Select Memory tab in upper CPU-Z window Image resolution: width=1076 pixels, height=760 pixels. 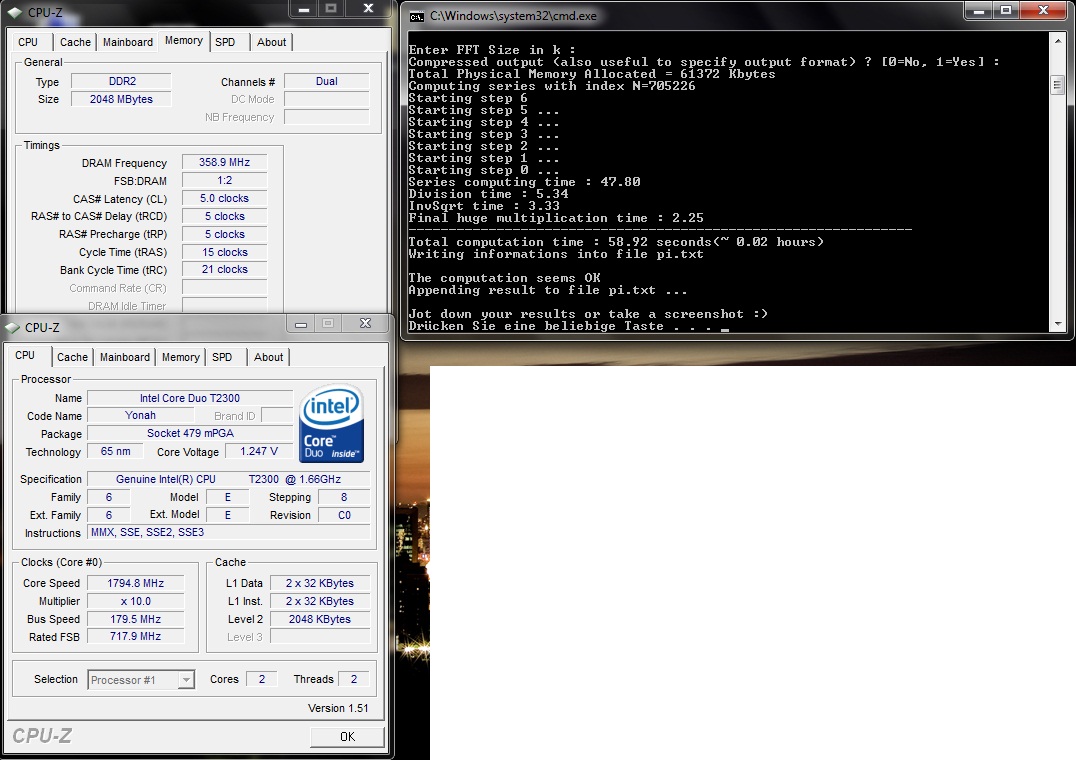click(x=183, y=40)
